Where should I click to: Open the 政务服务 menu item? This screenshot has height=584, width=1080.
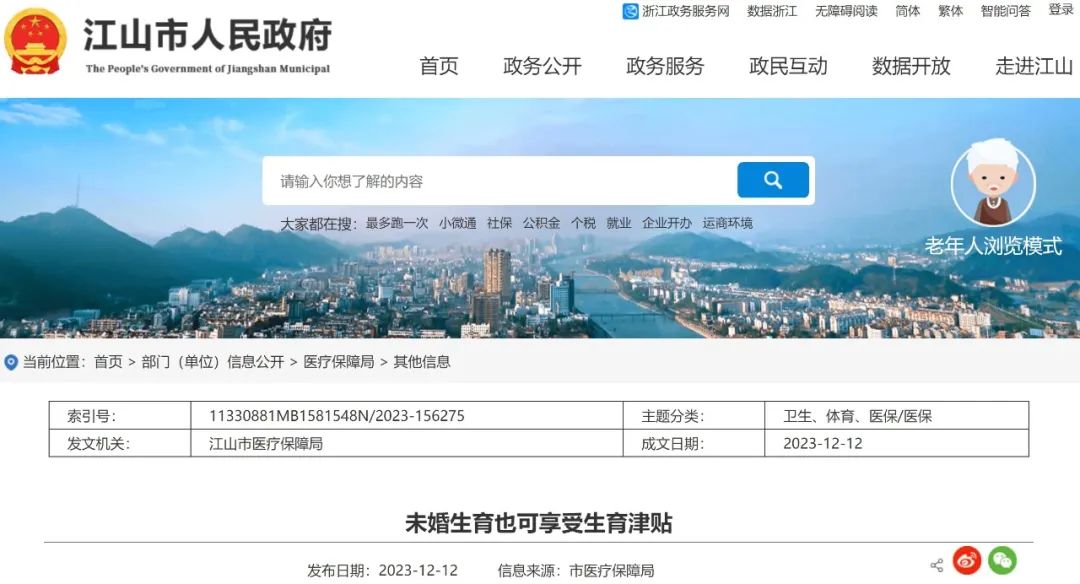665,66
